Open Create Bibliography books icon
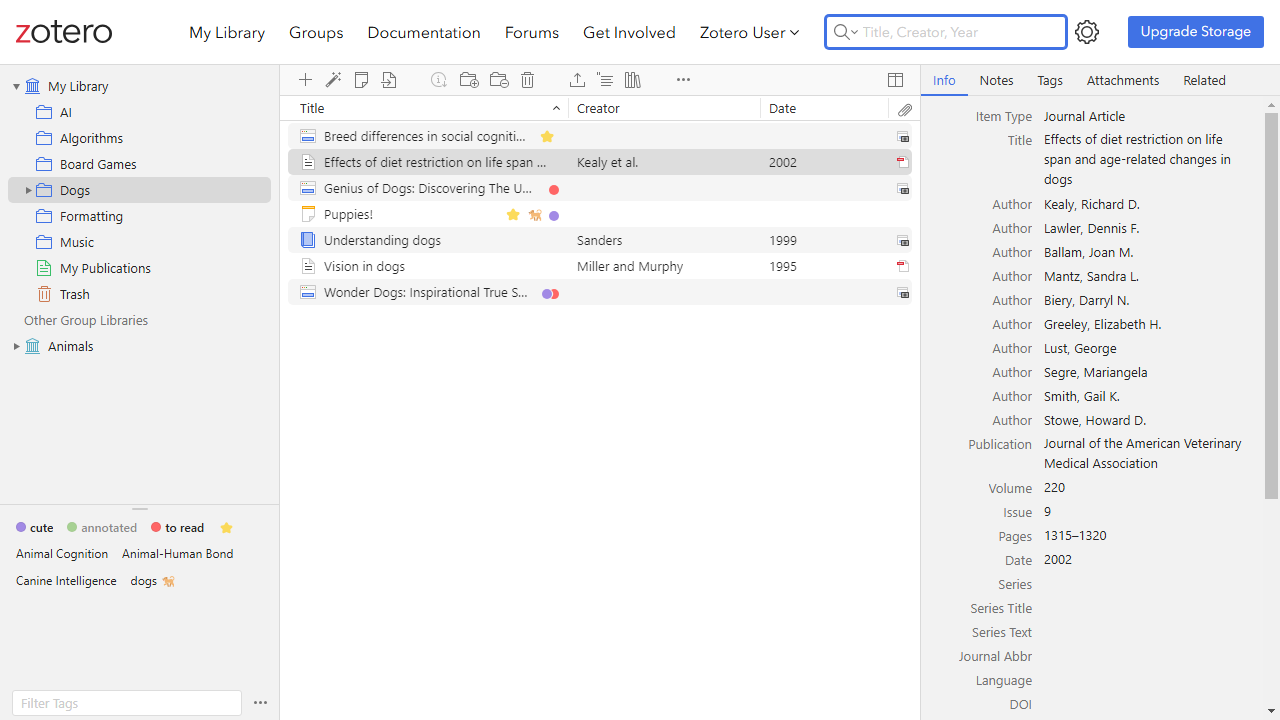Screen dimensions: 1280x720 [x=633, y=80]
